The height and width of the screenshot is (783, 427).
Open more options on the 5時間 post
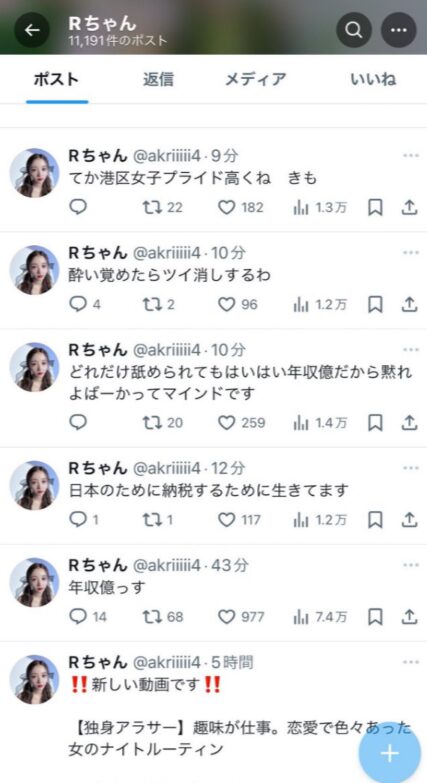point(411,663)
